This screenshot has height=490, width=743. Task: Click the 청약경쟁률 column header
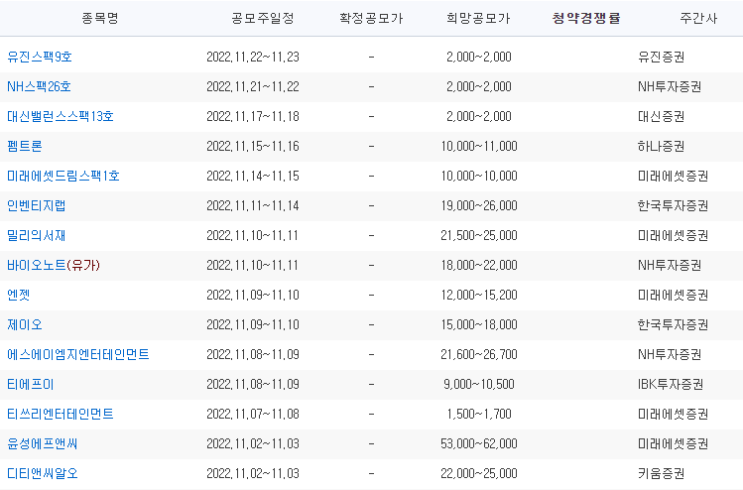(x=586, y=18)
